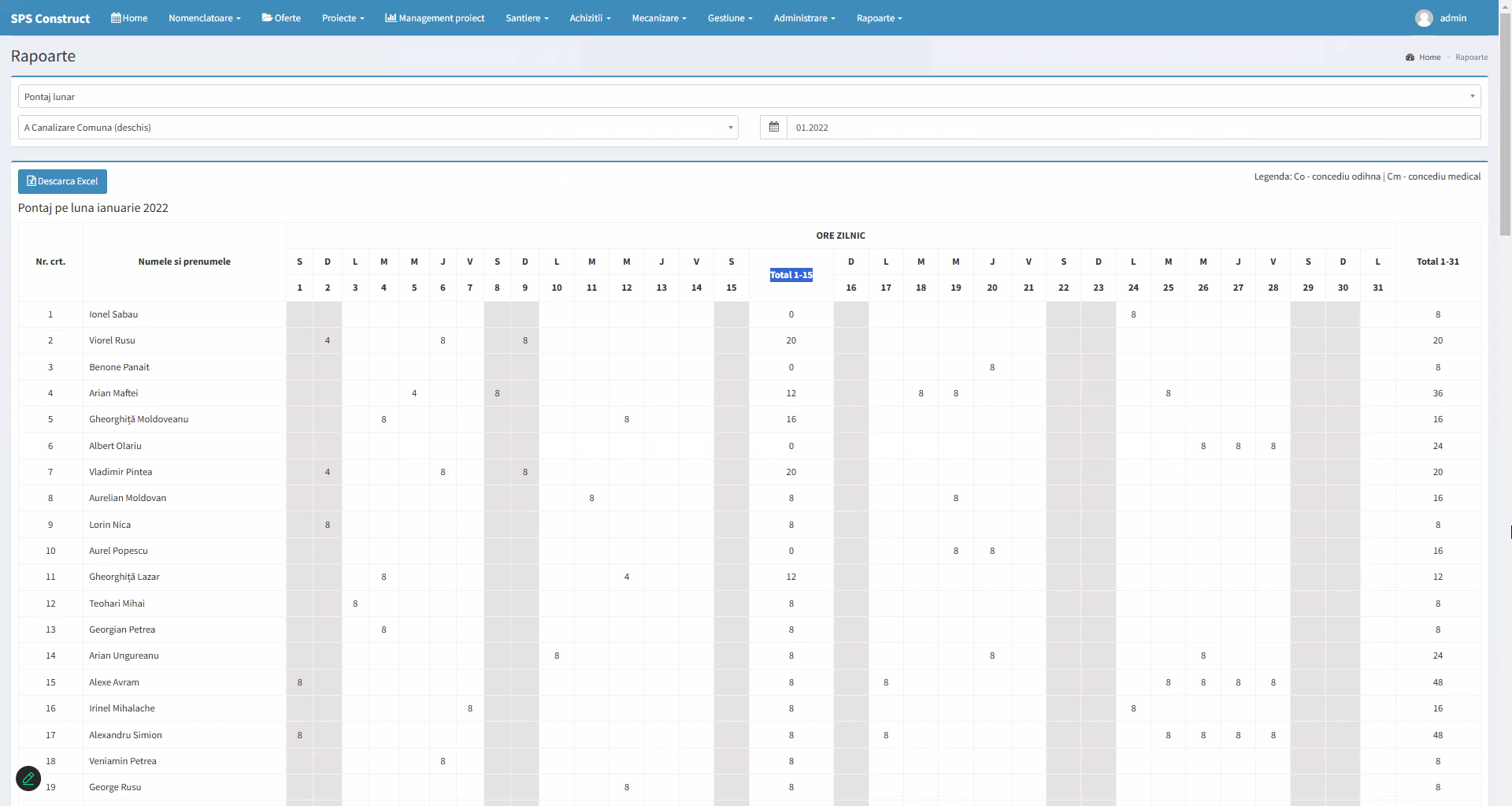Click the SPS Construct brand link
The image size is (1512, 806).
click(x=50, y=18)
